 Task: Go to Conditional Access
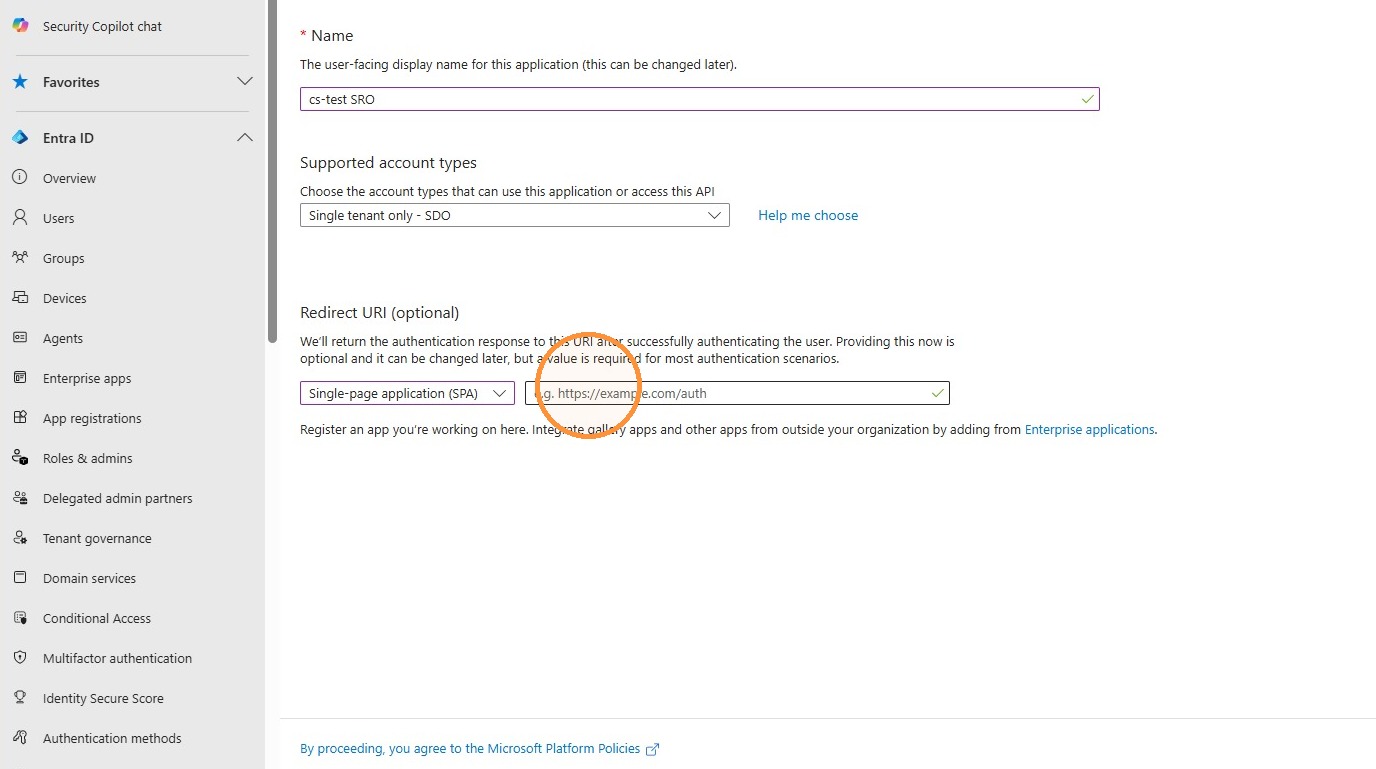pyautogui.click(x=97, y=619)
